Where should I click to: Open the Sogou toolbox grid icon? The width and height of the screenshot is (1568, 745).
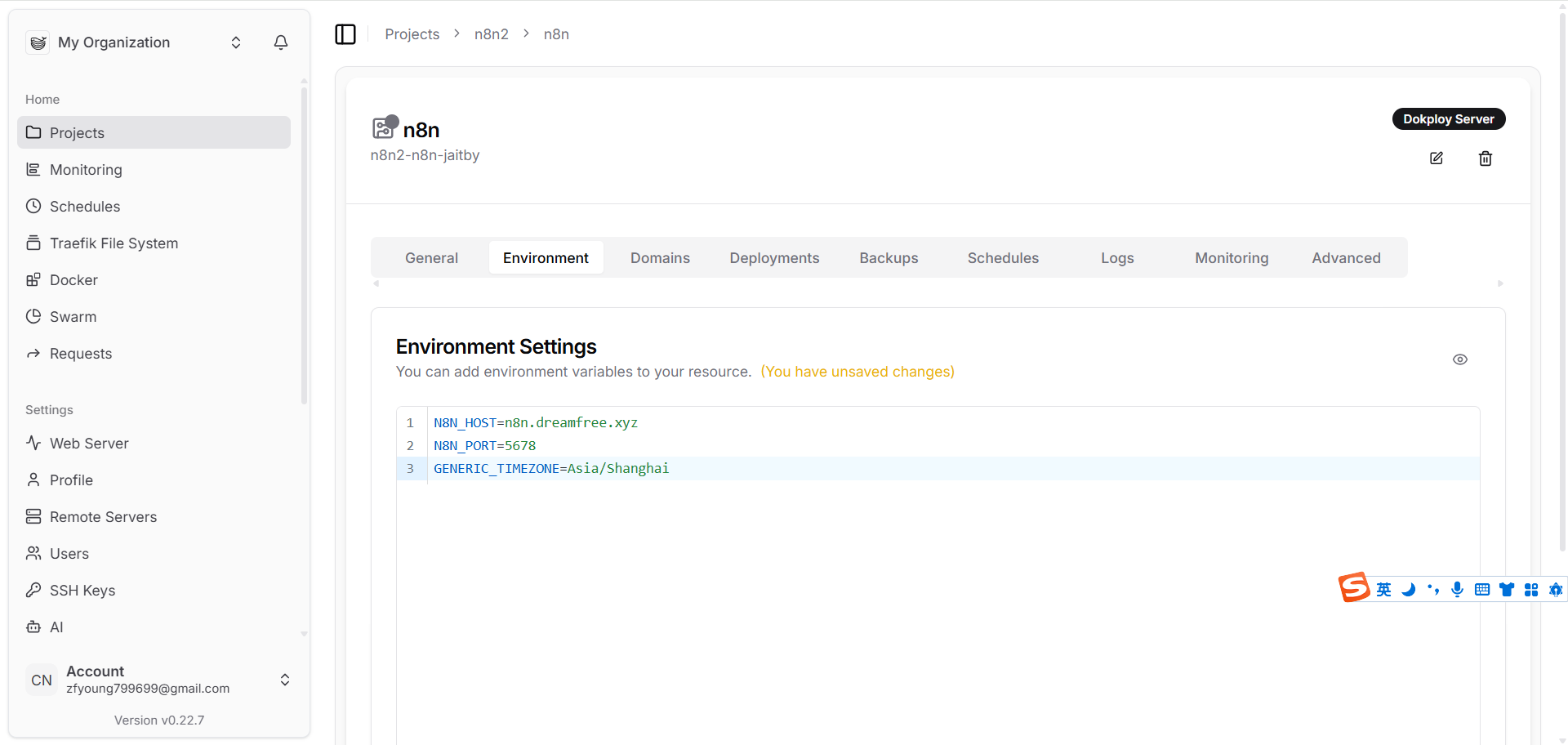1531,590
